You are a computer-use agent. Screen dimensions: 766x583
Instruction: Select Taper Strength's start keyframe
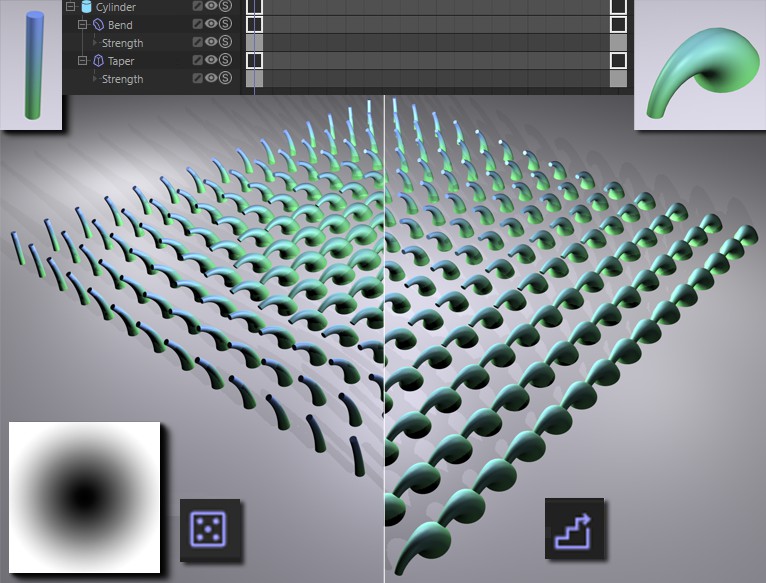click(x=255, y=79)
